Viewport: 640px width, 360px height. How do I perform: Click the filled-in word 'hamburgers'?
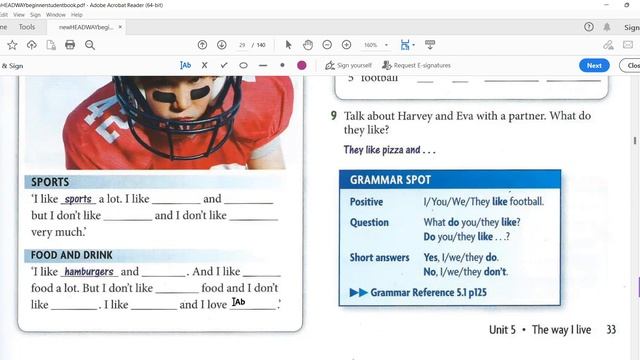89,271
